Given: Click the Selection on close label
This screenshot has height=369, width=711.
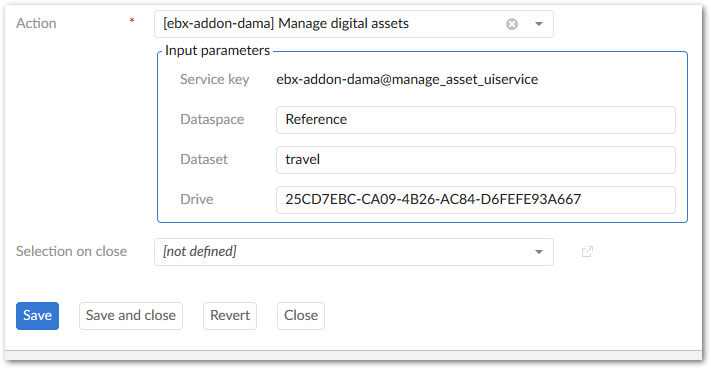Looking at the screenshot, I should [72, 251].
